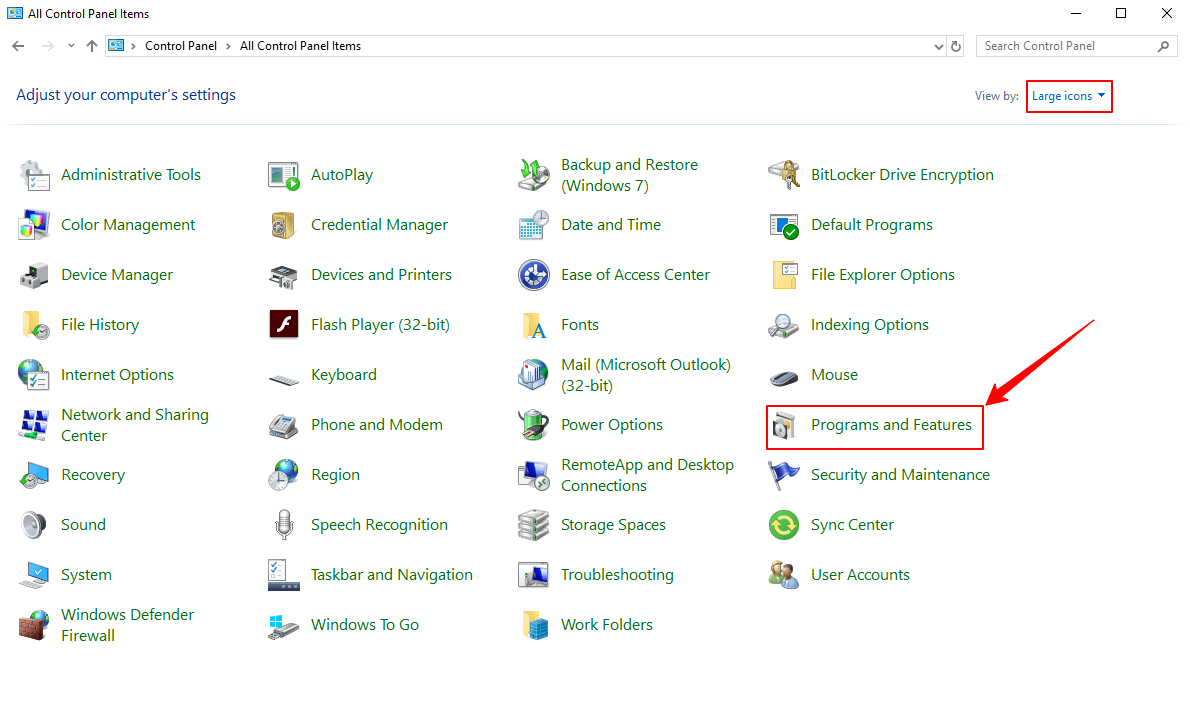Image resolution: width=1190 pixels, height=711 pixels.
Task: Click the Search Control Panel field
Action: (1065, 46)
